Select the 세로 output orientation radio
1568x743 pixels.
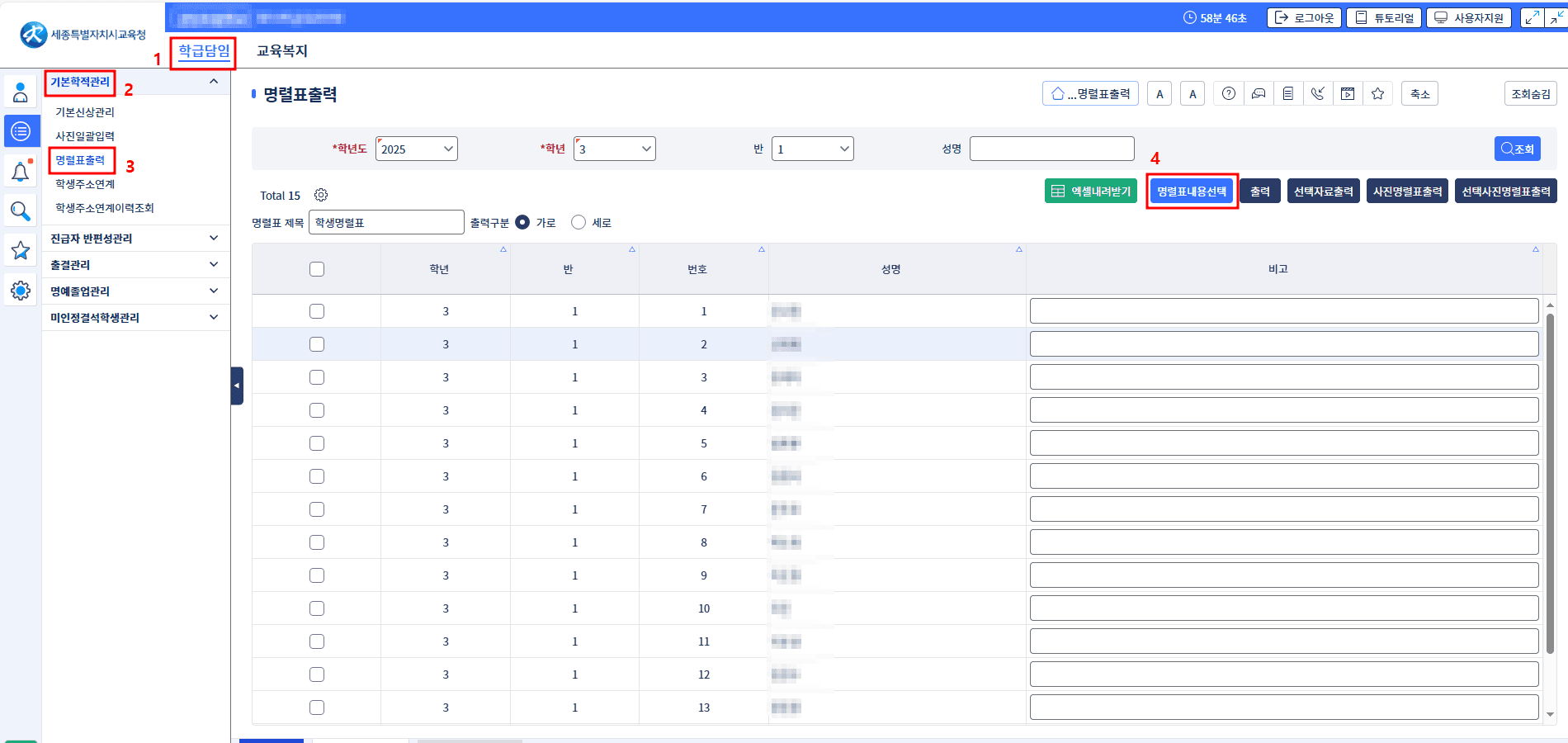(579, 222)
